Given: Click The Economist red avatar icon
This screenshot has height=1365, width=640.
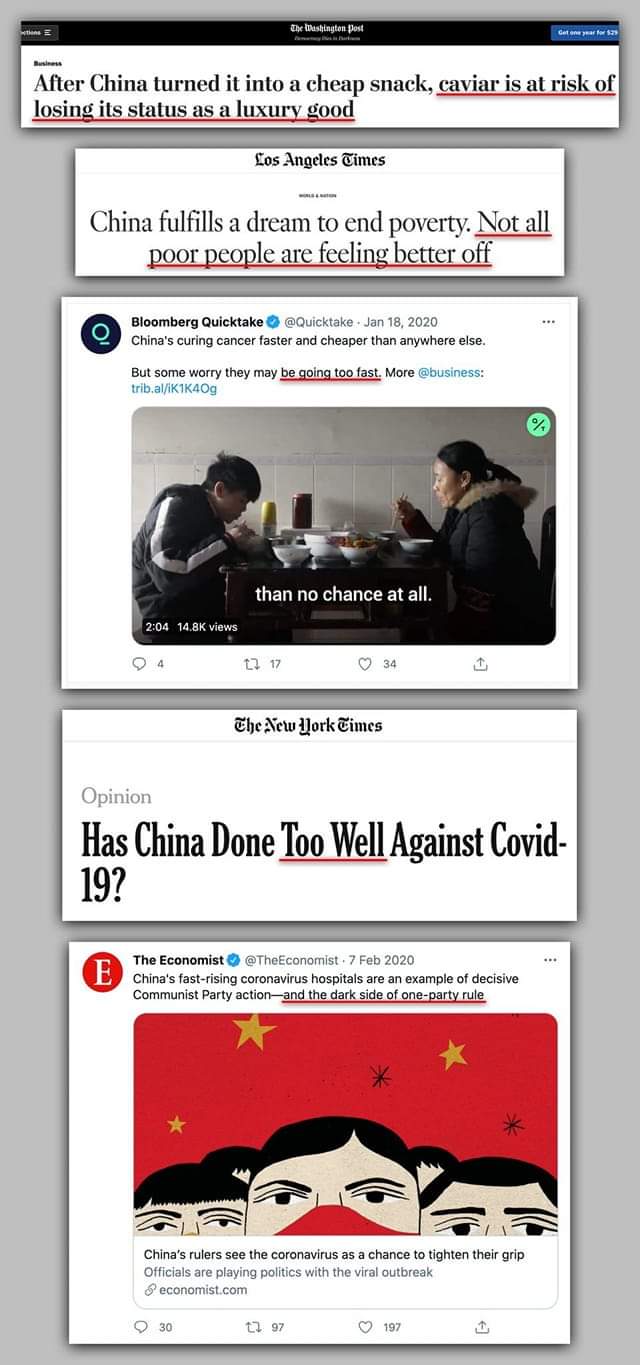Looking at the screenshot, I should pos(102,973).
